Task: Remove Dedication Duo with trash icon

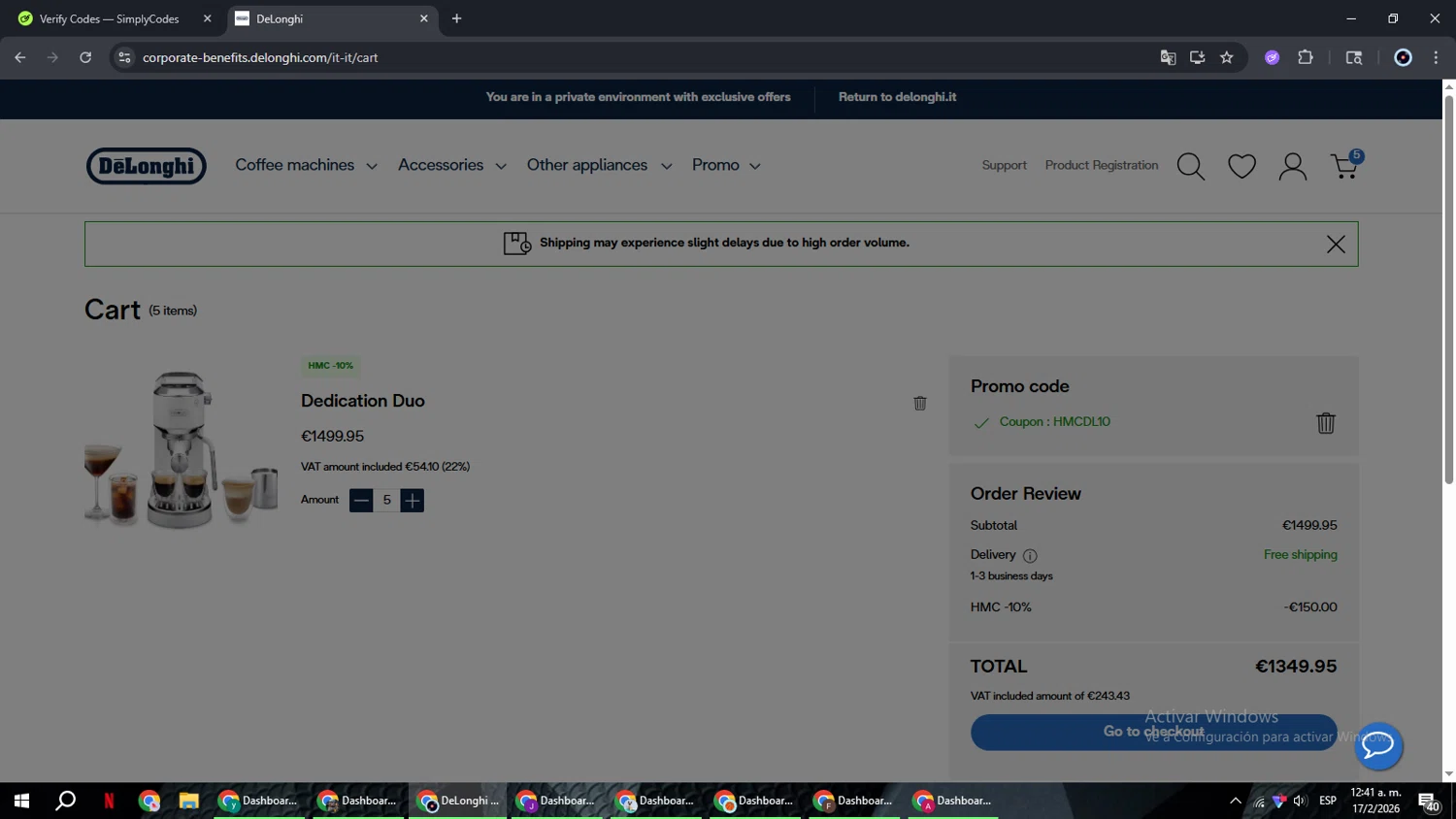Action: pyautogui.click(x=920, y=403)
